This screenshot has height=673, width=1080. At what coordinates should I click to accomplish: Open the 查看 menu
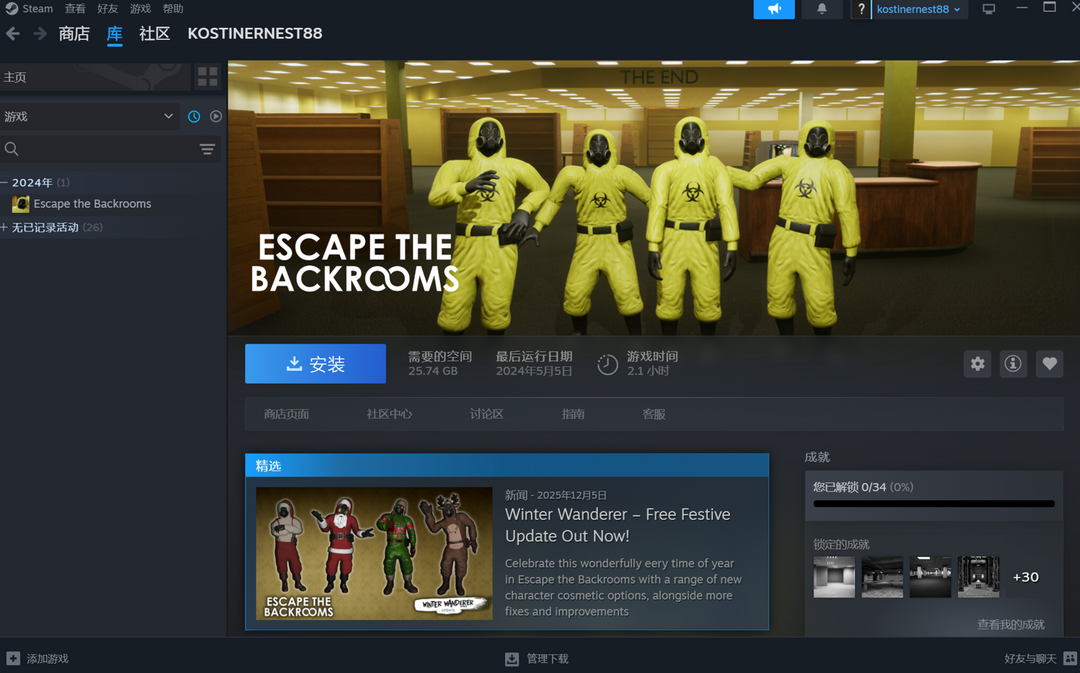pyautogui.click(x=74, y=8)
